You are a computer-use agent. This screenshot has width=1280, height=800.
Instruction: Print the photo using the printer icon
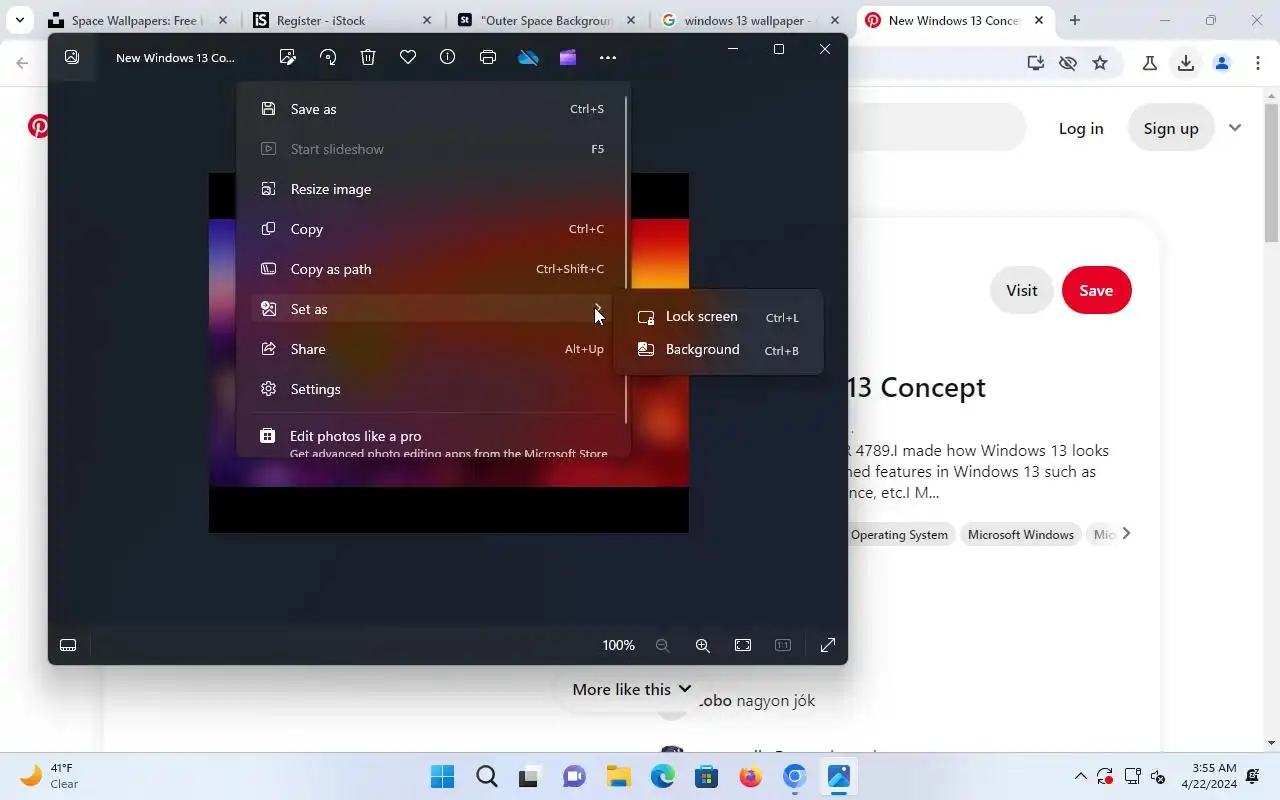[x=488, y=58]
